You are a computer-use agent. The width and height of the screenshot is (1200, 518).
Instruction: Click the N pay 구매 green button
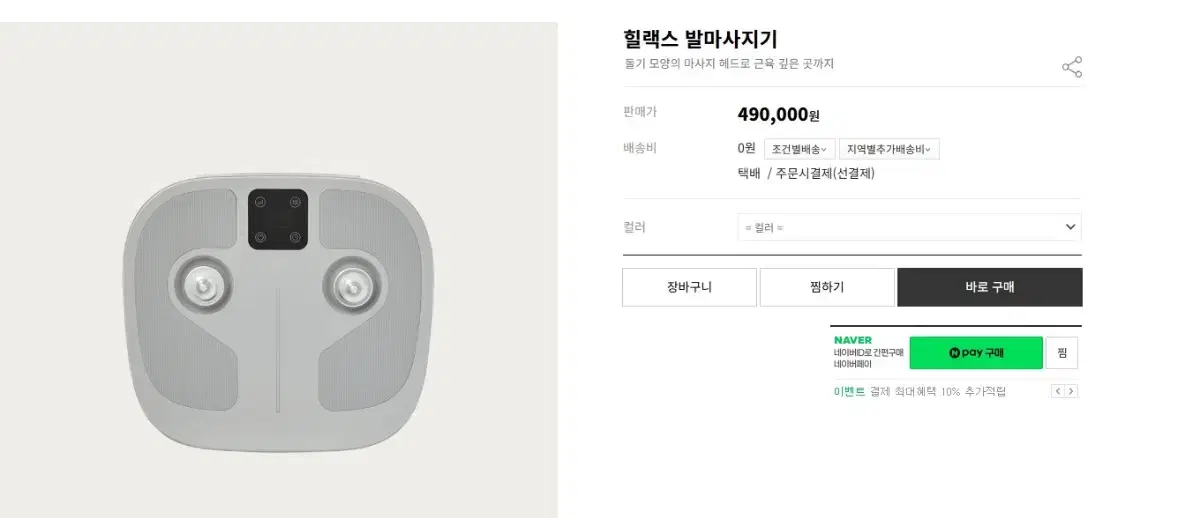coord(976,353)
